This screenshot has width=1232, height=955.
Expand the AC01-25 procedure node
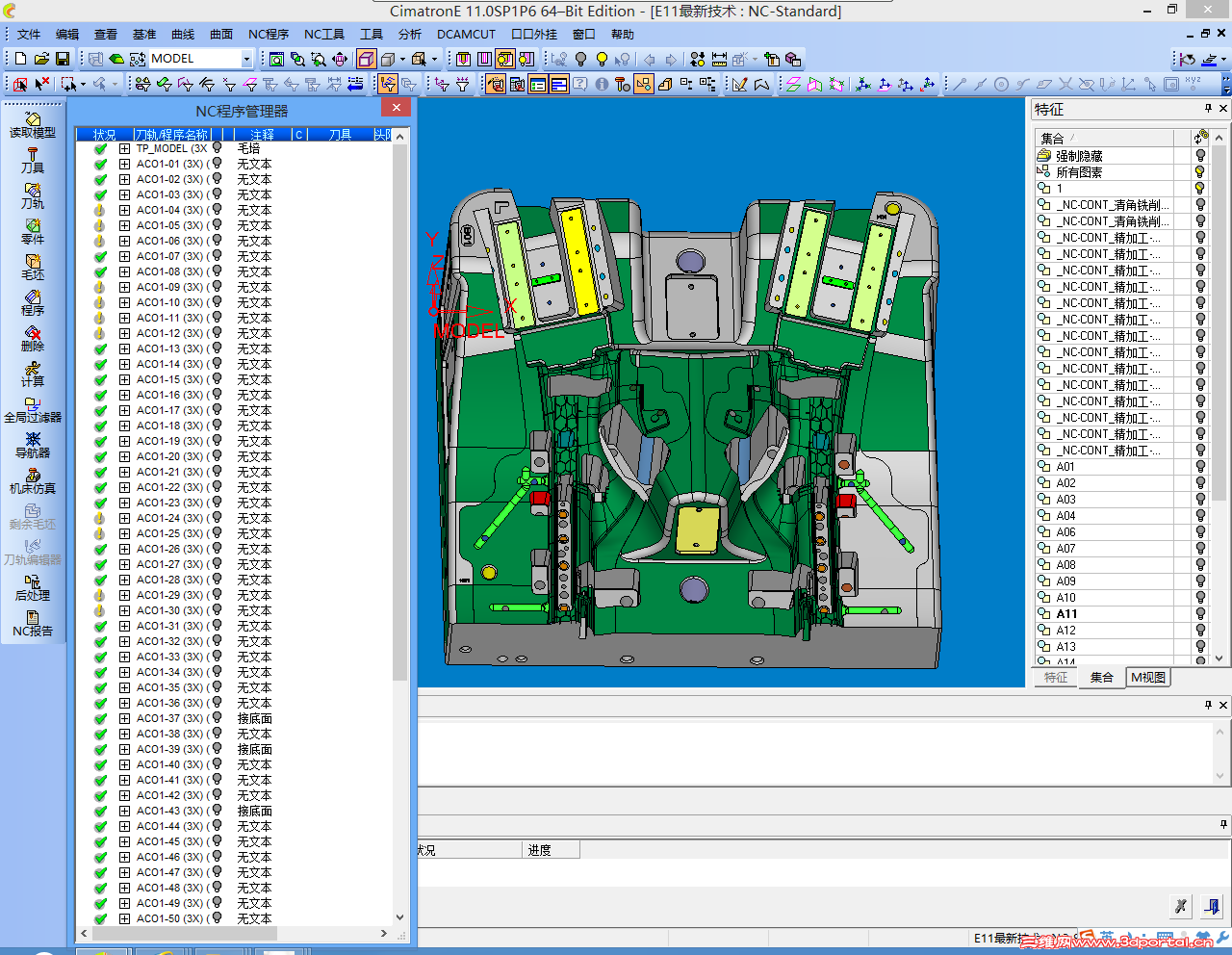tap(124, 533)
